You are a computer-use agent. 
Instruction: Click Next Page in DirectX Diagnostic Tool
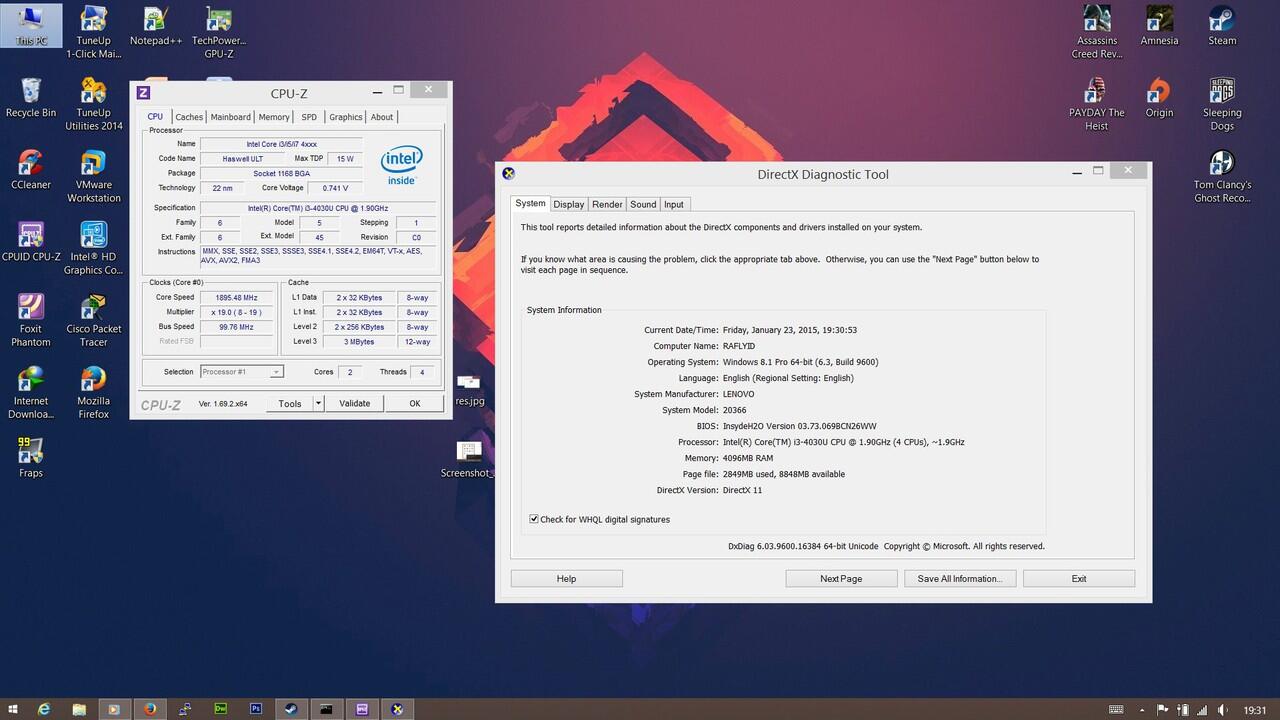tap(841, 578)
